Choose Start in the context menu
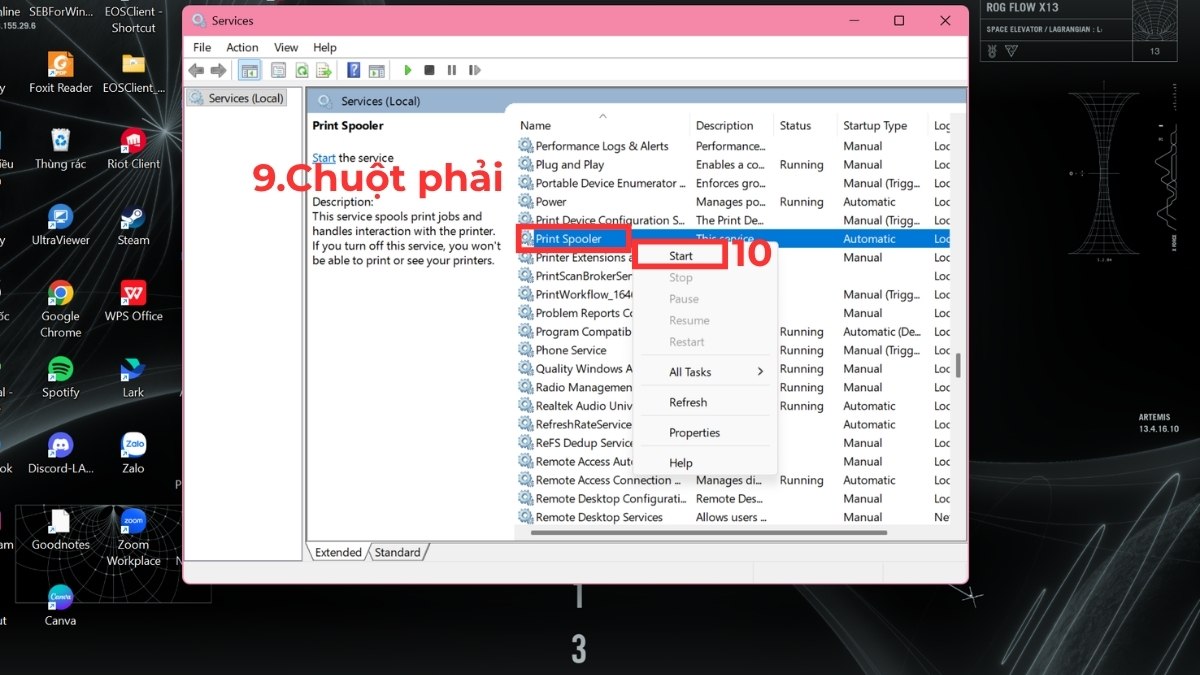1200x675 pixels. 681,256
